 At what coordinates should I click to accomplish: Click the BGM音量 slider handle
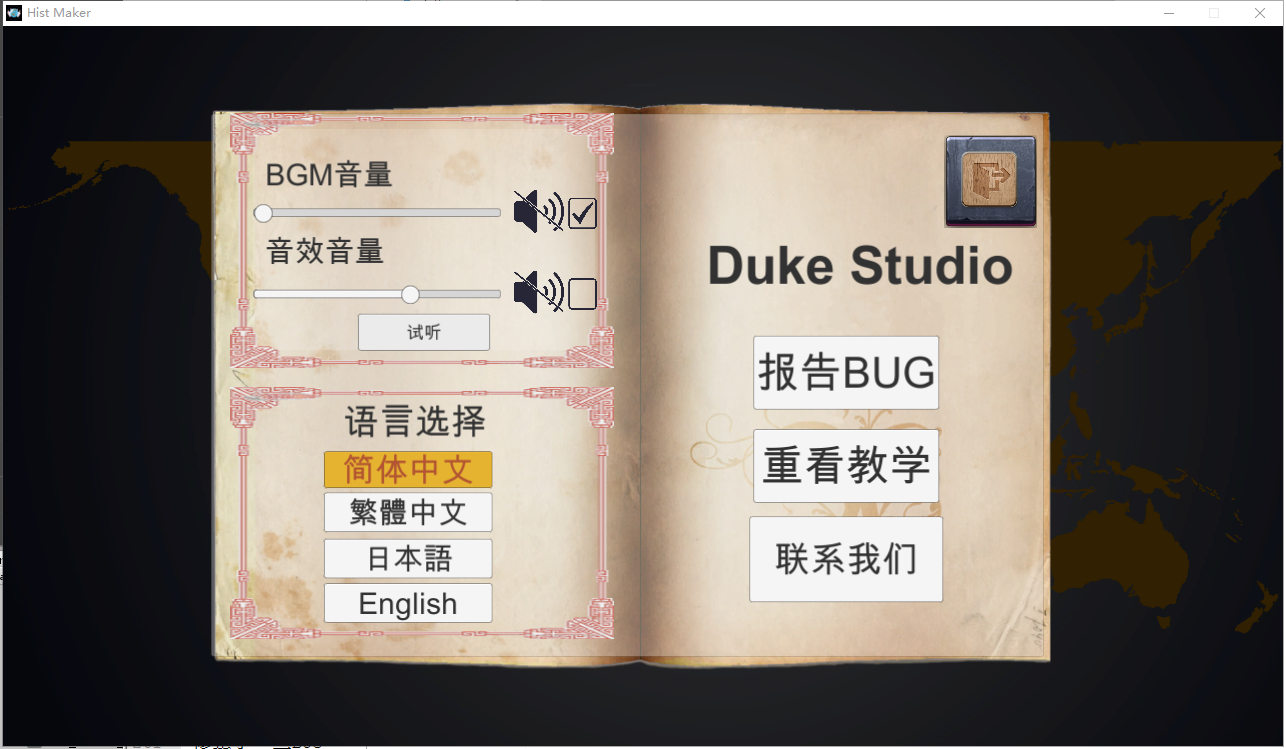263,213
